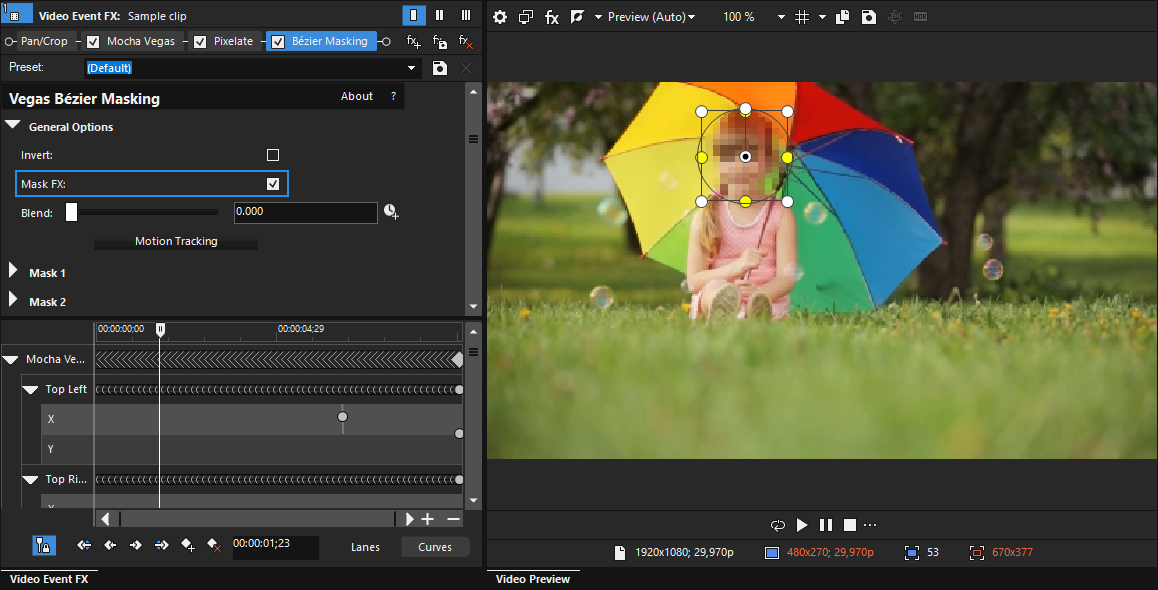Open the Preset dropdown arrow

(411, 68)
